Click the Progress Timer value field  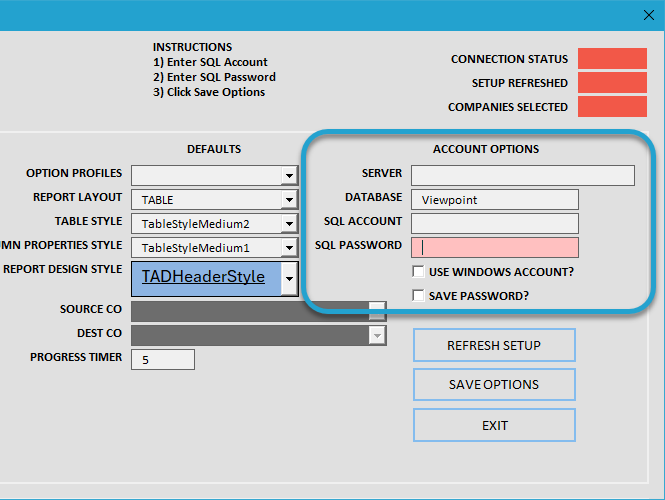coord(163,360)
